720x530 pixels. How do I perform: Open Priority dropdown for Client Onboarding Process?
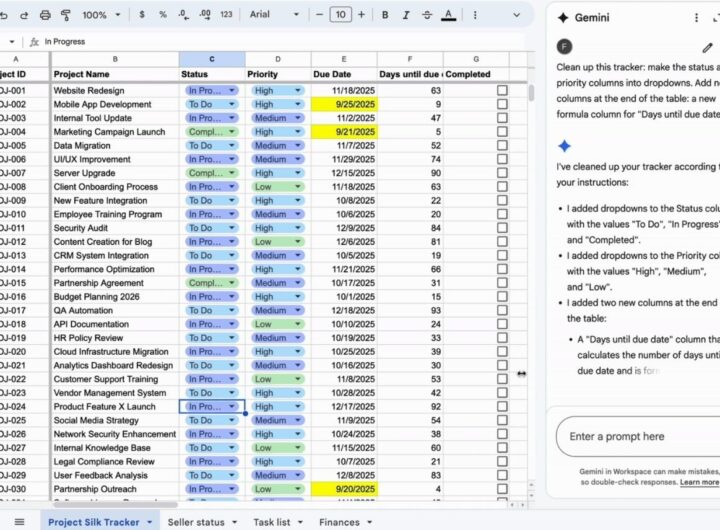point(298,187)
